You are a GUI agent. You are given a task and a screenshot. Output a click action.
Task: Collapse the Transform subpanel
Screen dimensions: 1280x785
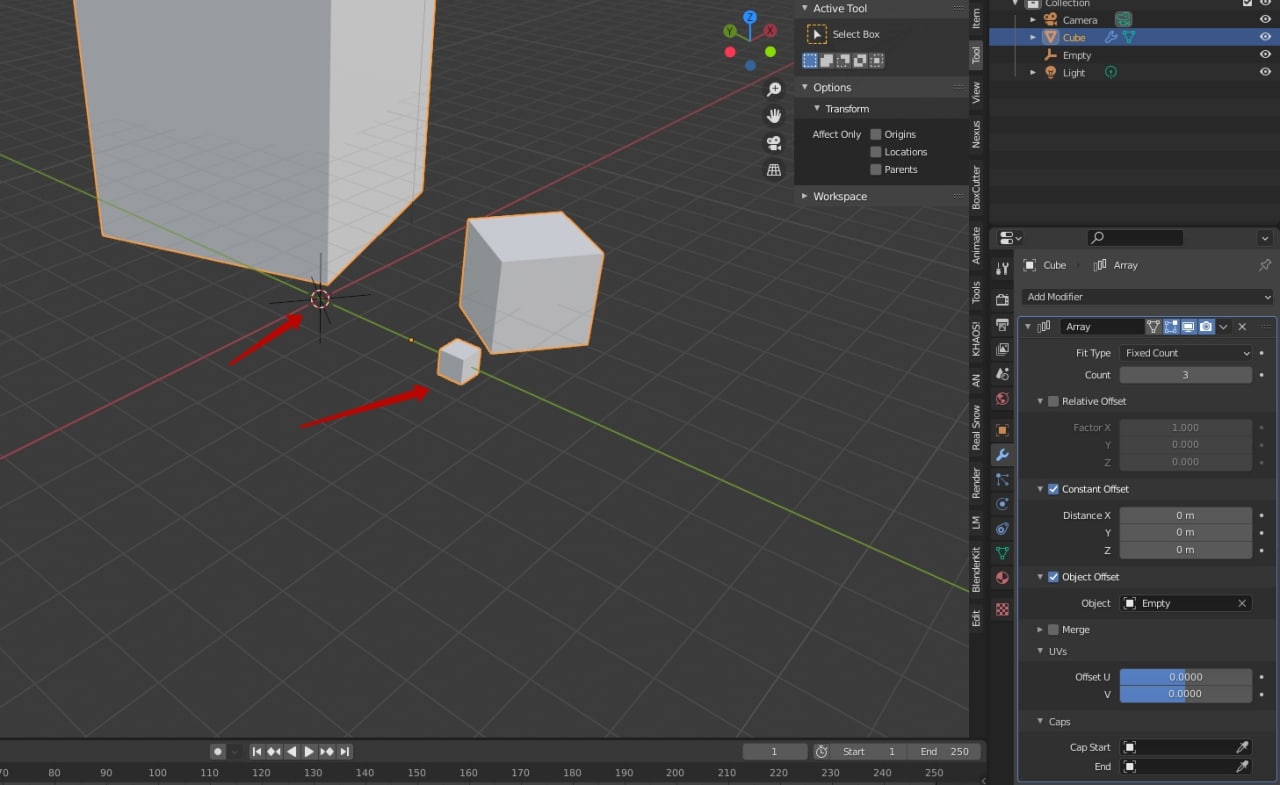point(817,109)
